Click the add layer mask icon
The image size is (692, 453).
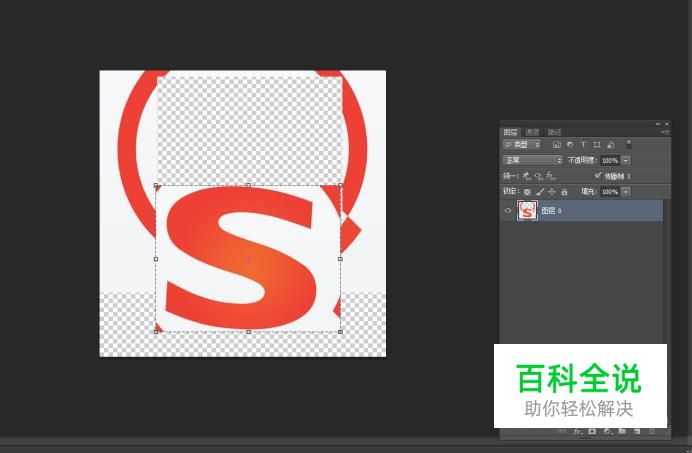(592, 431)
